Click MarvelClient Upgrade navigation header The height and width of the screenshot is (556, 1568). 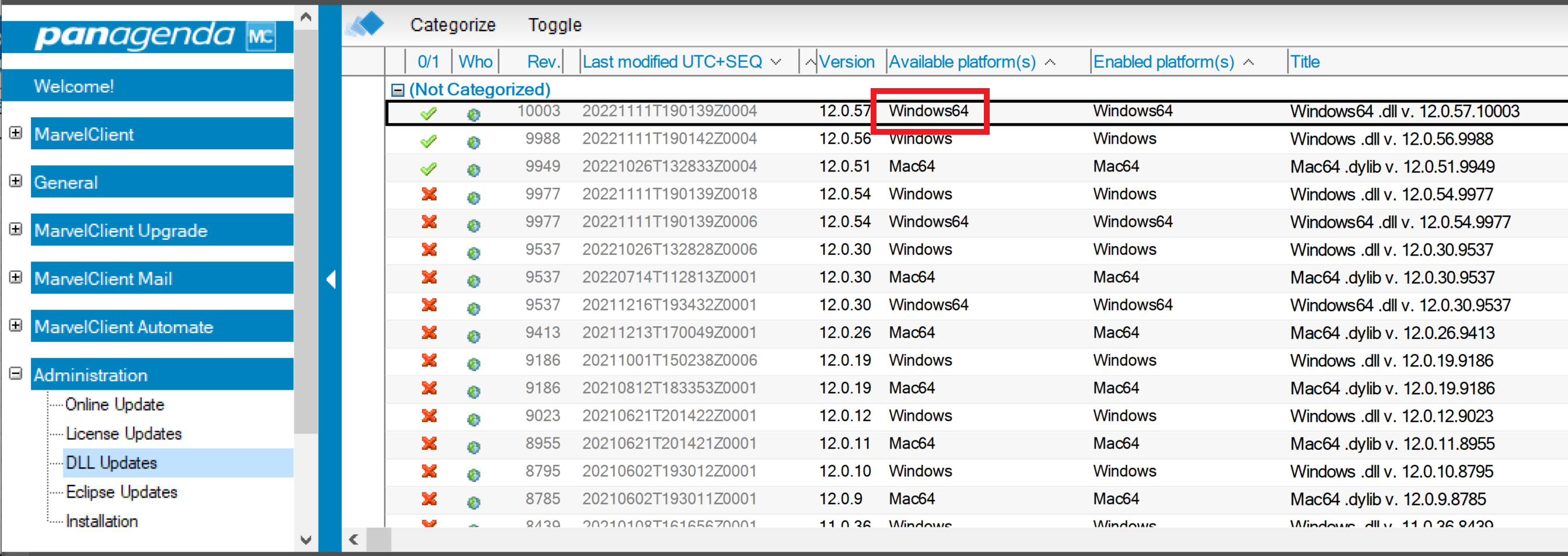[162, 229]
